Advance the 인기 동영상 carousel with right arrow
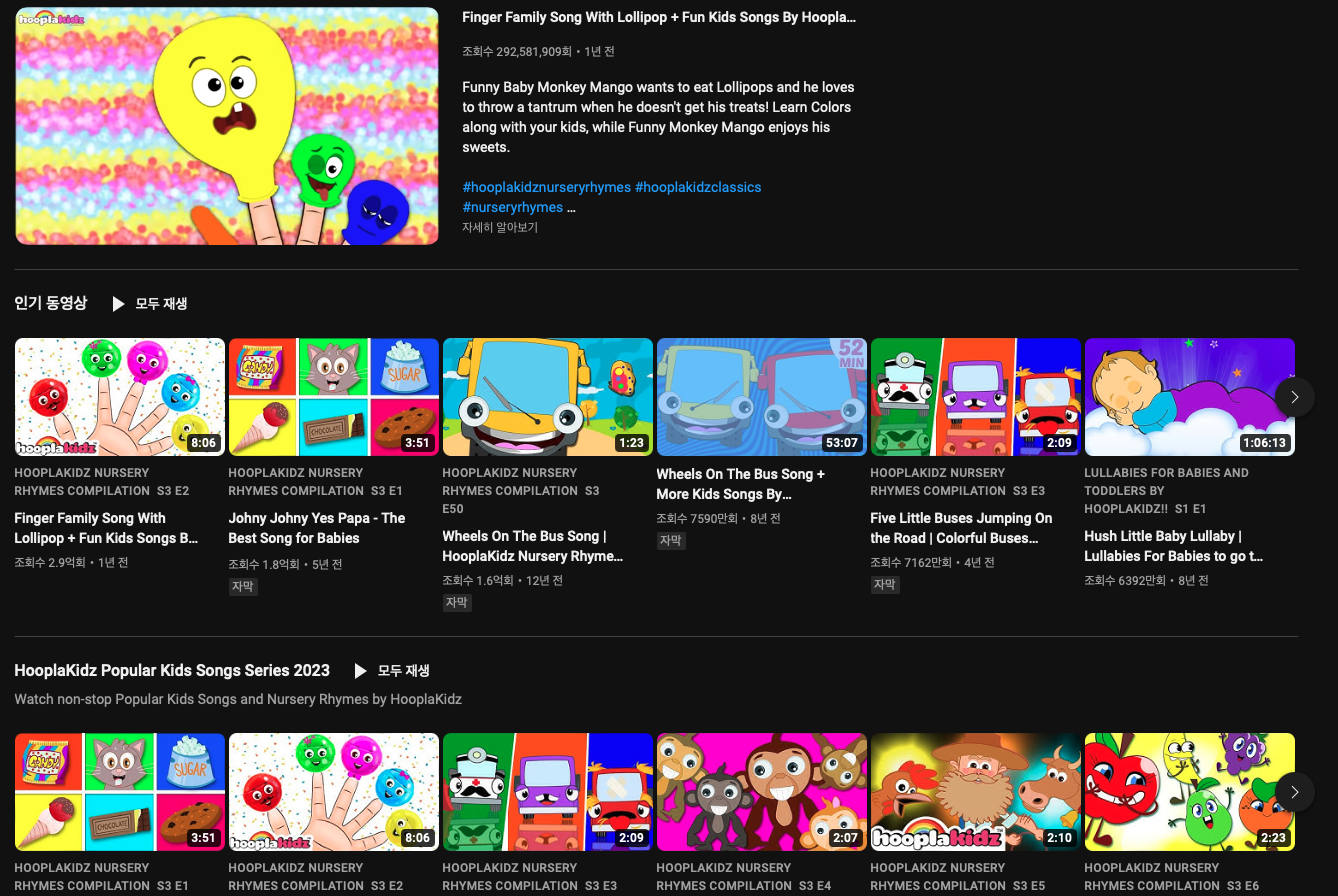 1294,397
